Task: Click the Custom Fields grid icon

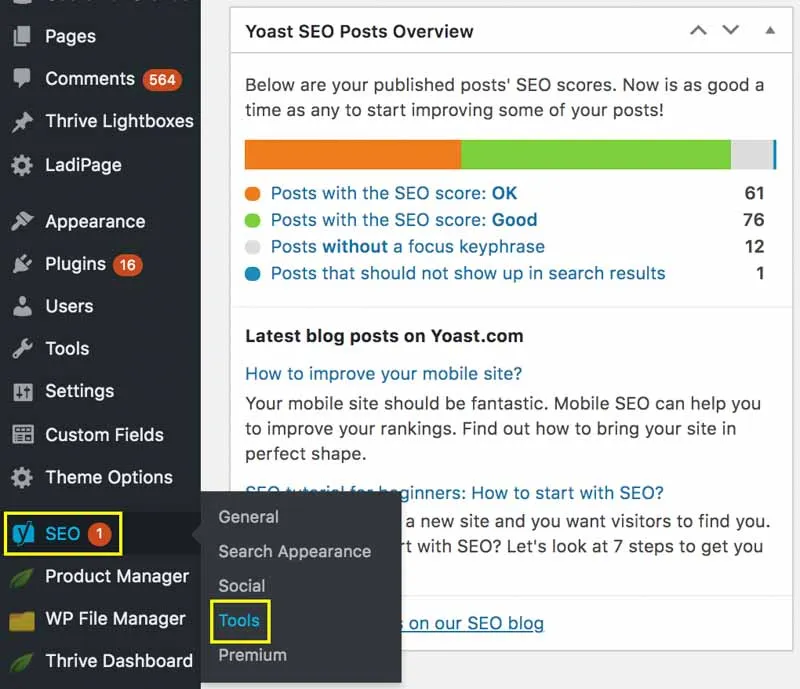Action: [23, 434]
